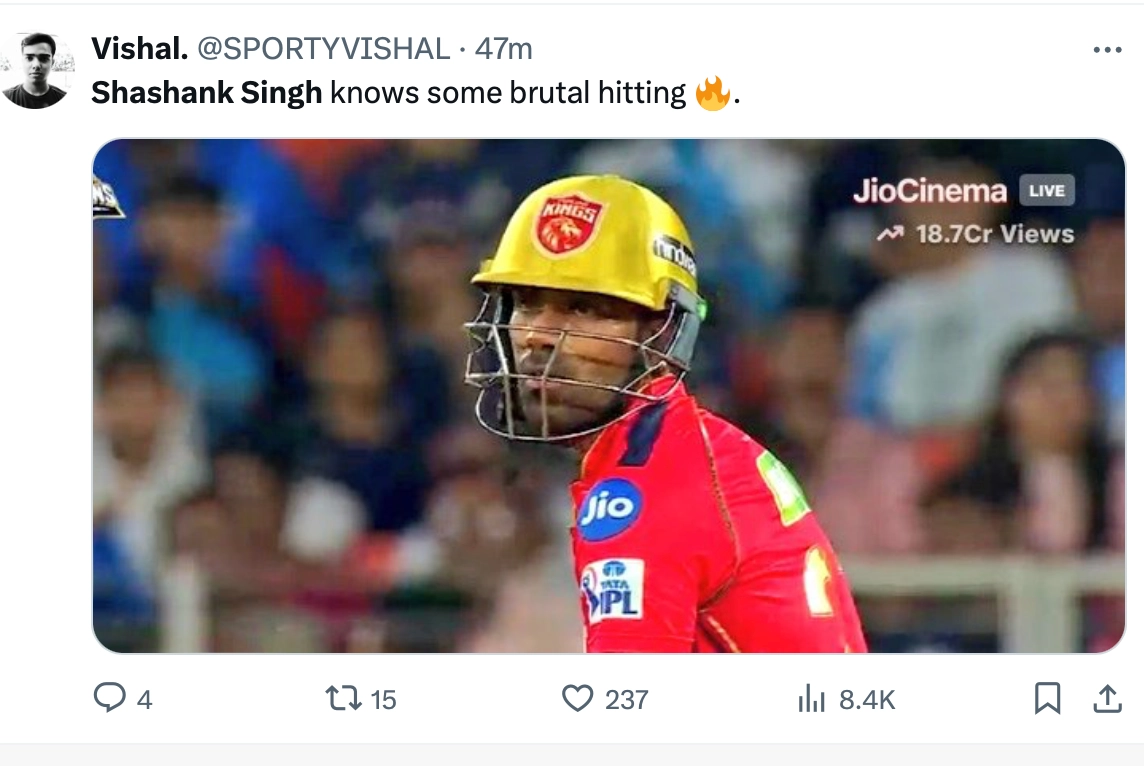This screenshot has height=766, width=1144.
Task: Open view analytics bar chart icon
Action: pos(811,699)
